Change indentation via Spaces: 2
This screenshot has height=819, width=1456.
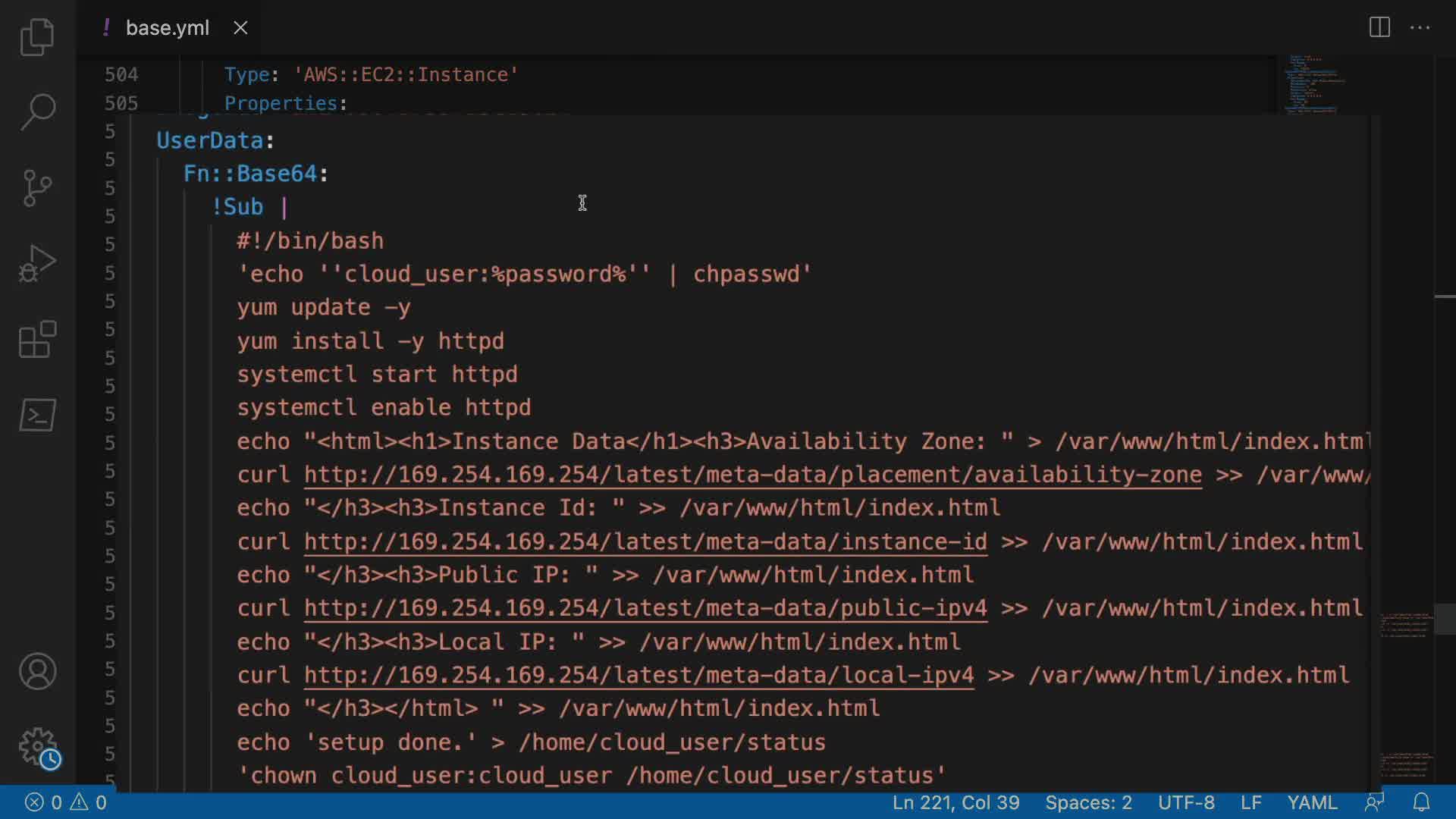[1088, 802]
